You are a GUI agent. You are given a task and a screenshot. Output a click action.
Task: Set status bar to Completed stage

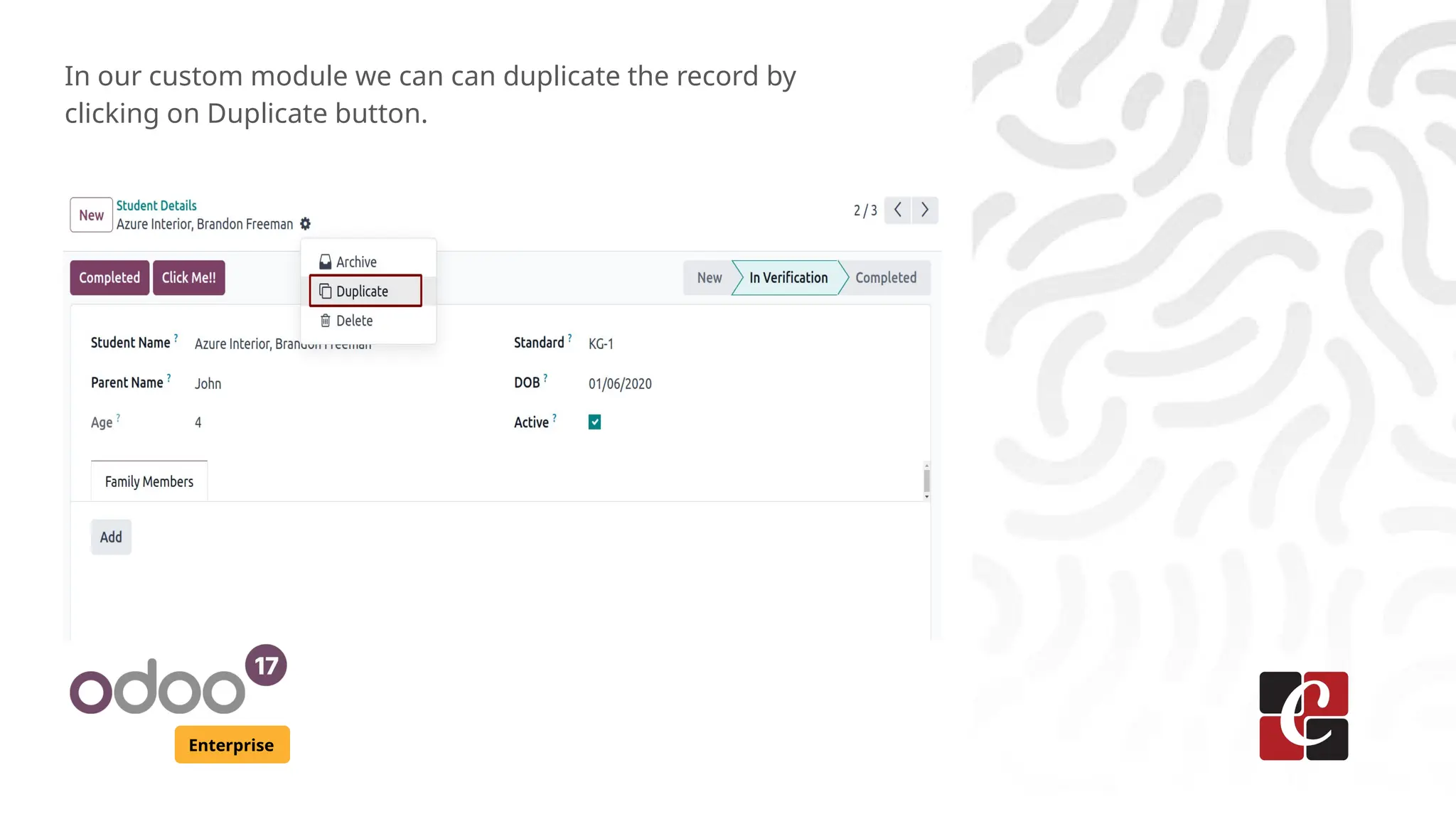886,278
